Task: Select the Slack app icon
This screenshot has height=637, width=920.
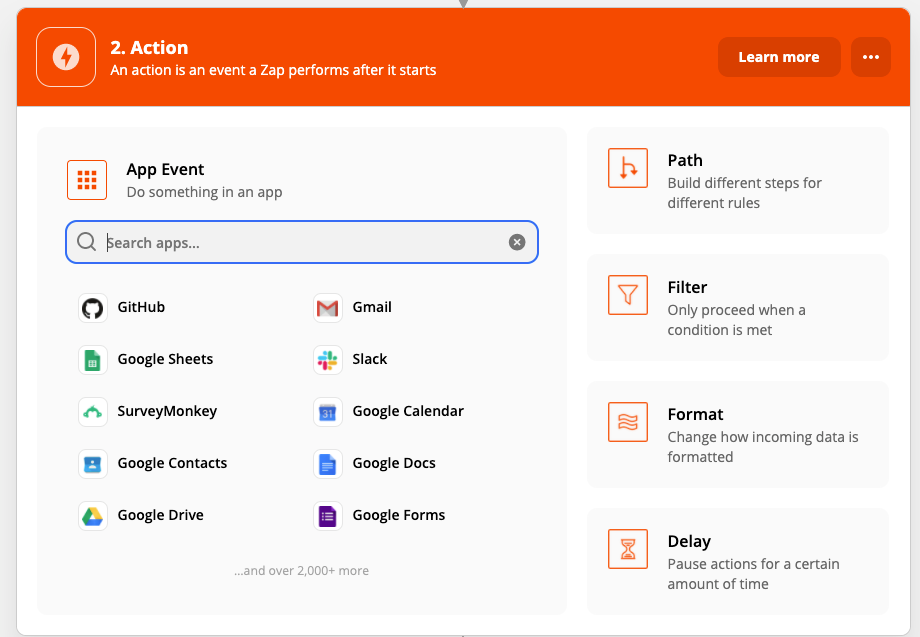Action: tap(327, 360)
